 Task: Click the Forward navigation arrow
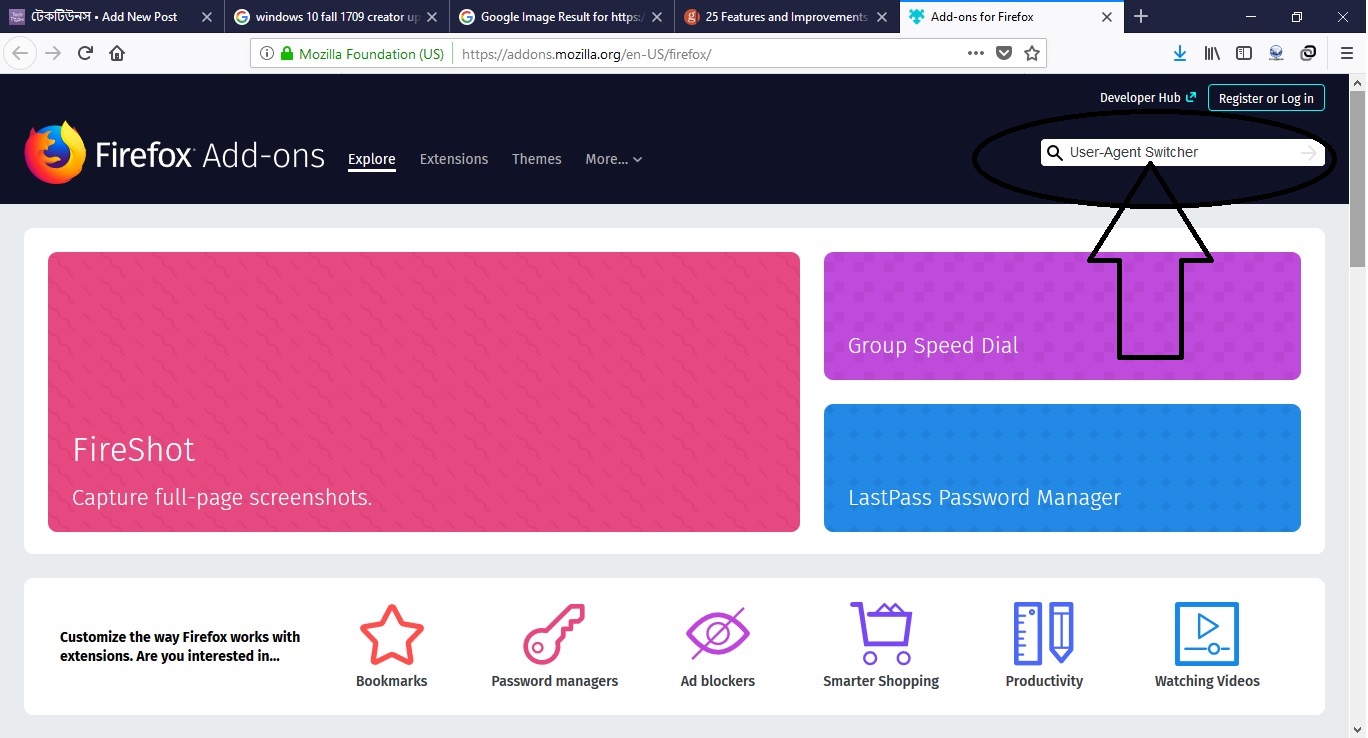[x=54, y=54]
